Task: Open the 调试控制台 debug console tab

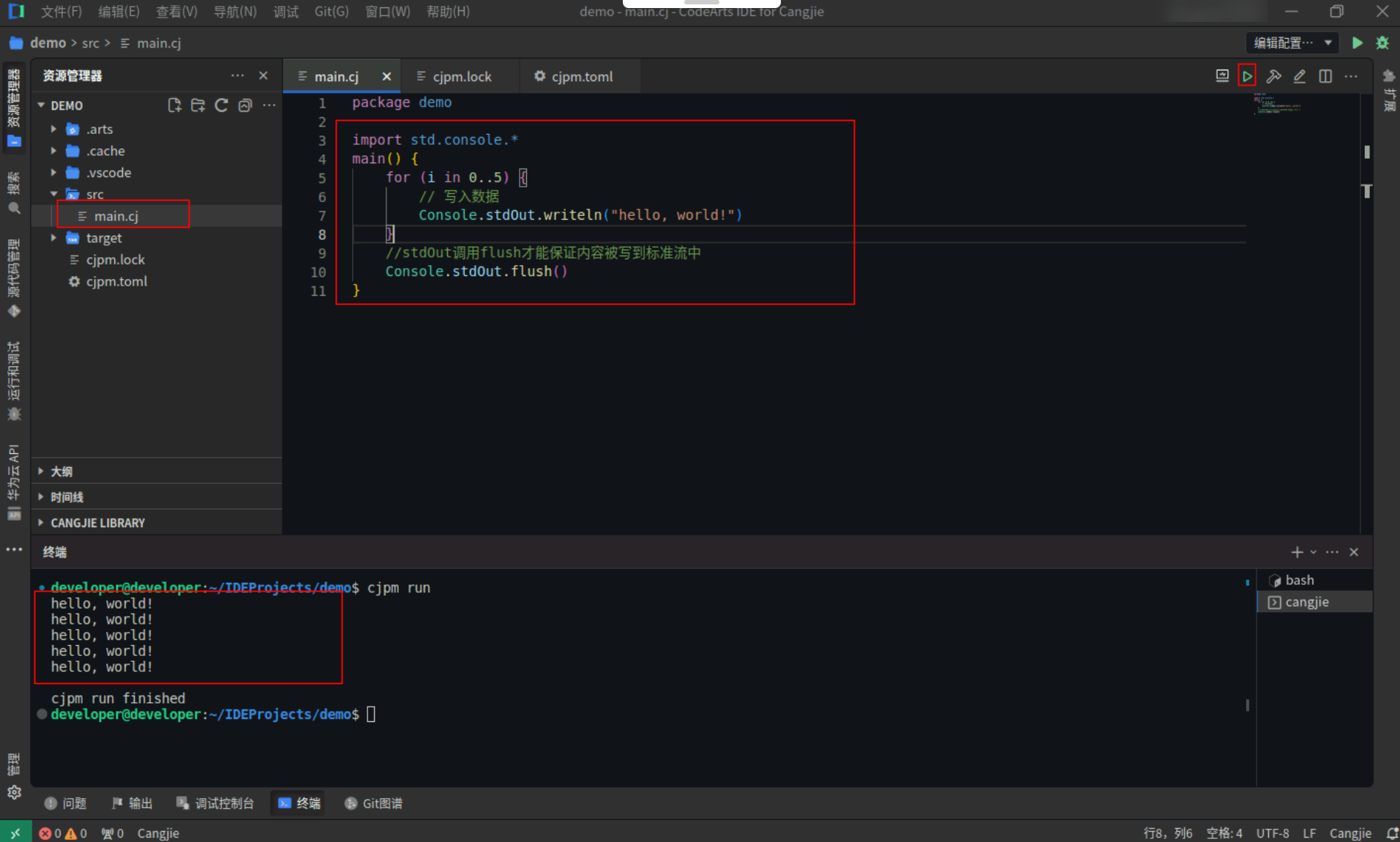Action: tap(215, 803)
